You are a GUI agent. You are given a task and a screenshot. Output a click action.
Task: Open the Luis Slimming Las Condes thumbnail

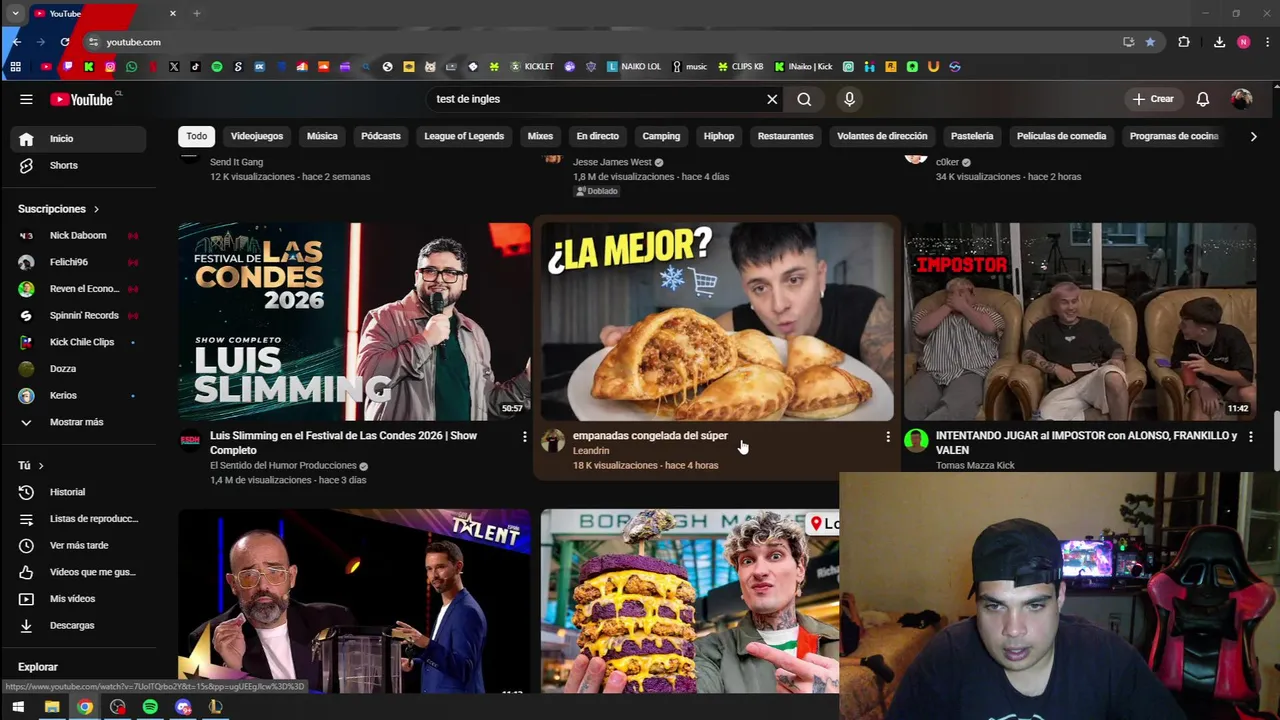pyautogui.click(x=354, y=321)
